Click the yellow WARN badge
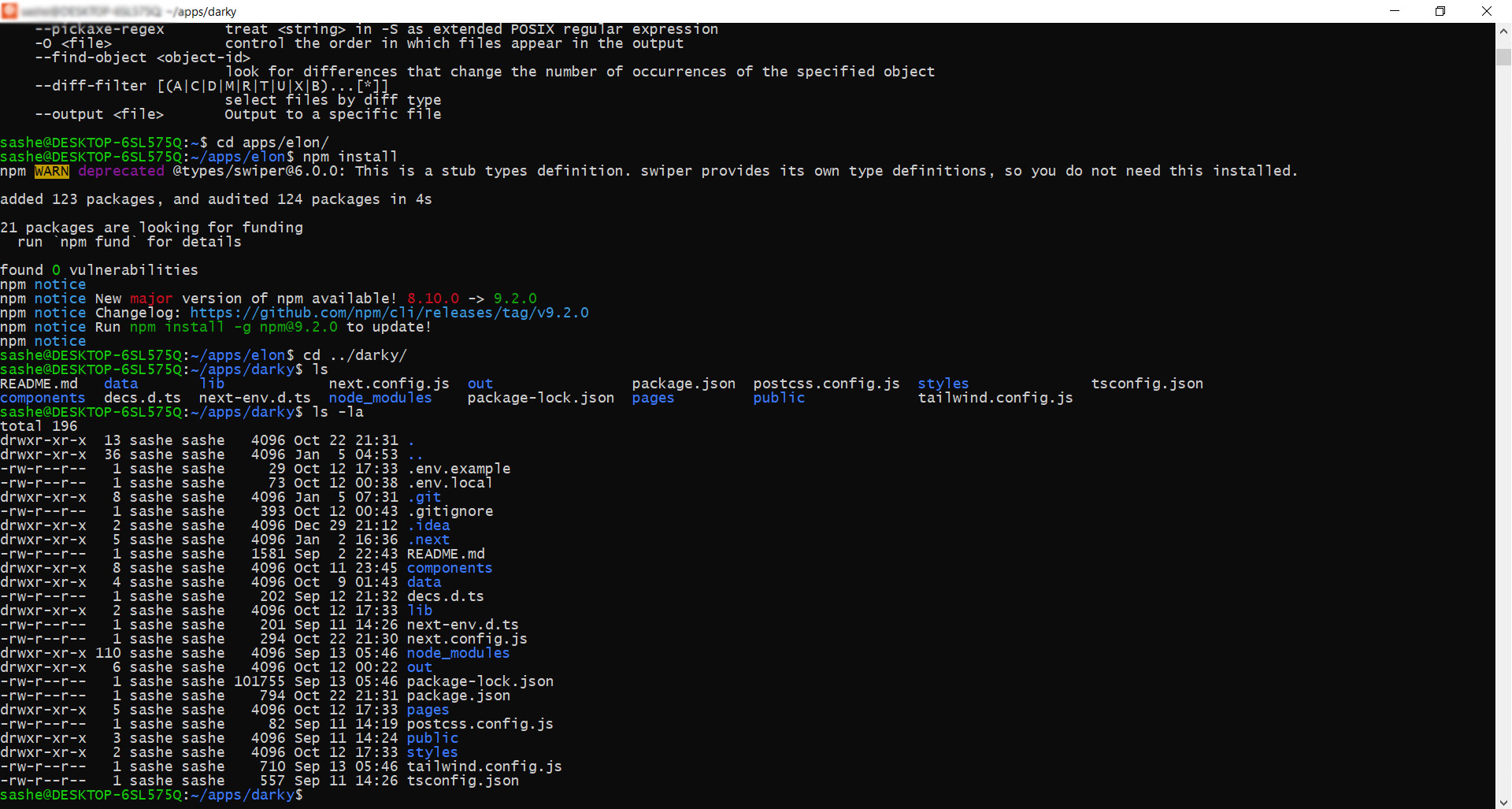The image size is (1512, 809). (52, 171)
